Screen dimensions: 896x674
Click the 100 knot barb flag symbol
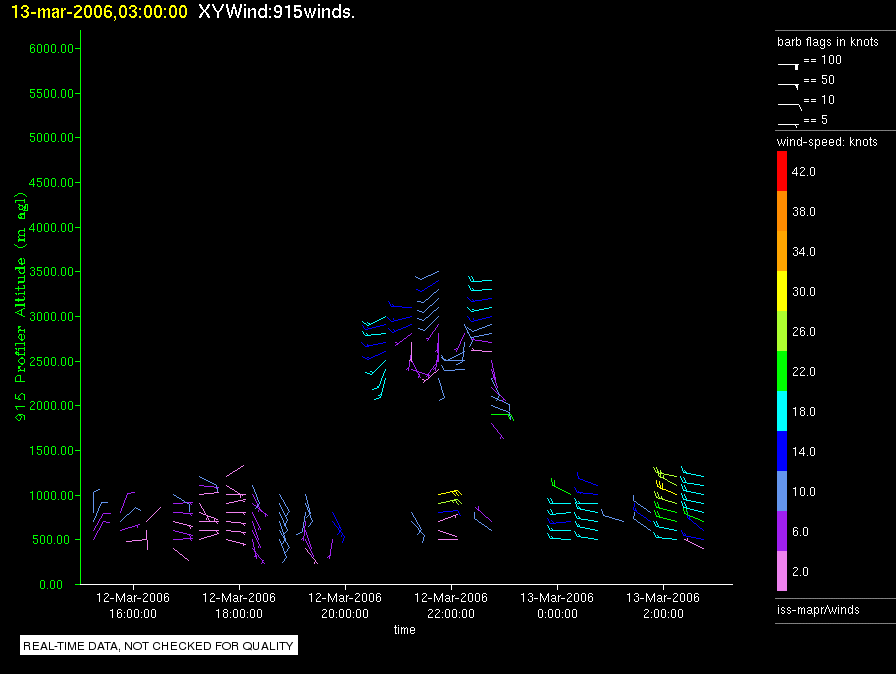tap(789, 66)
